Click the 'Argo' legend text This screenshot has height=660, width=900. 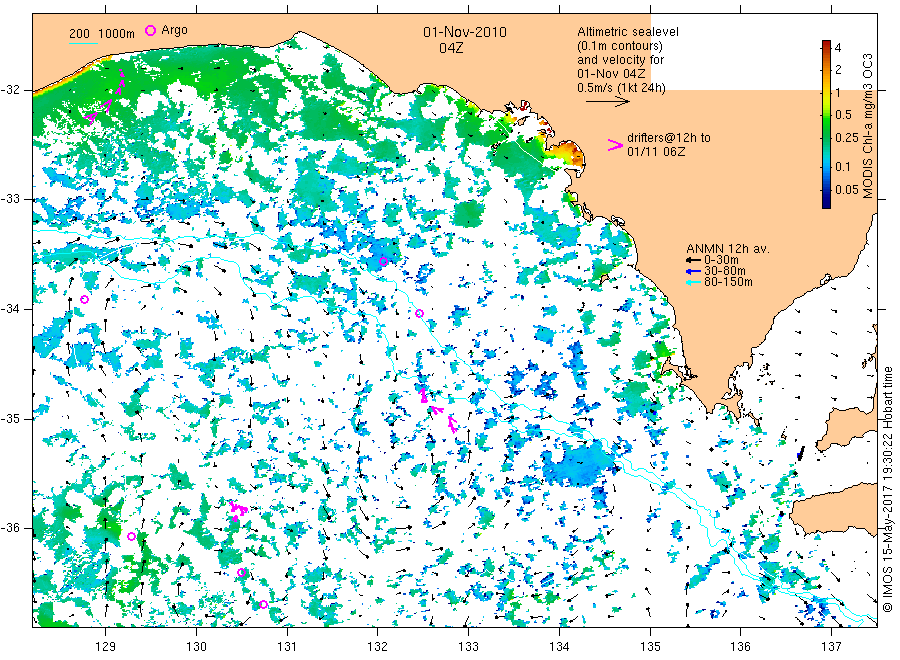[x=174, y=30]
